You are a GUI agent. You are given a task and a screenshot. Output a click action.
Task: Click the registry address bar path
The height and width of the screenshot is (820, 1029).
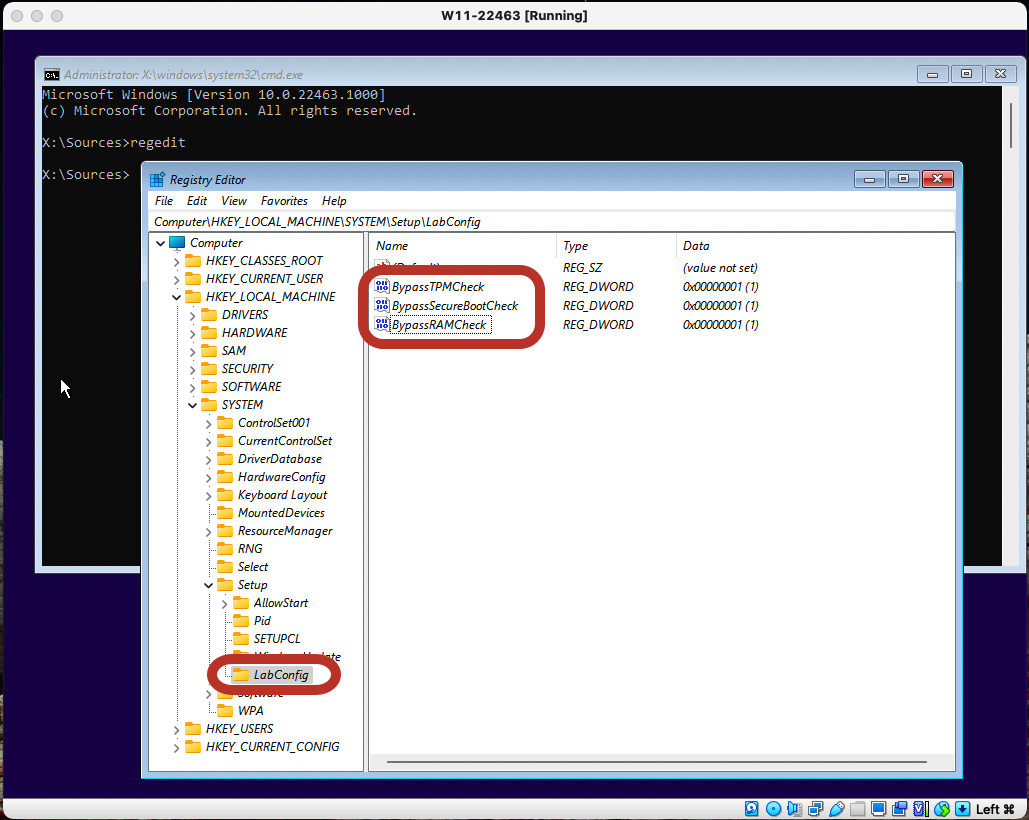pyautogui.click(x=551, y=222)
